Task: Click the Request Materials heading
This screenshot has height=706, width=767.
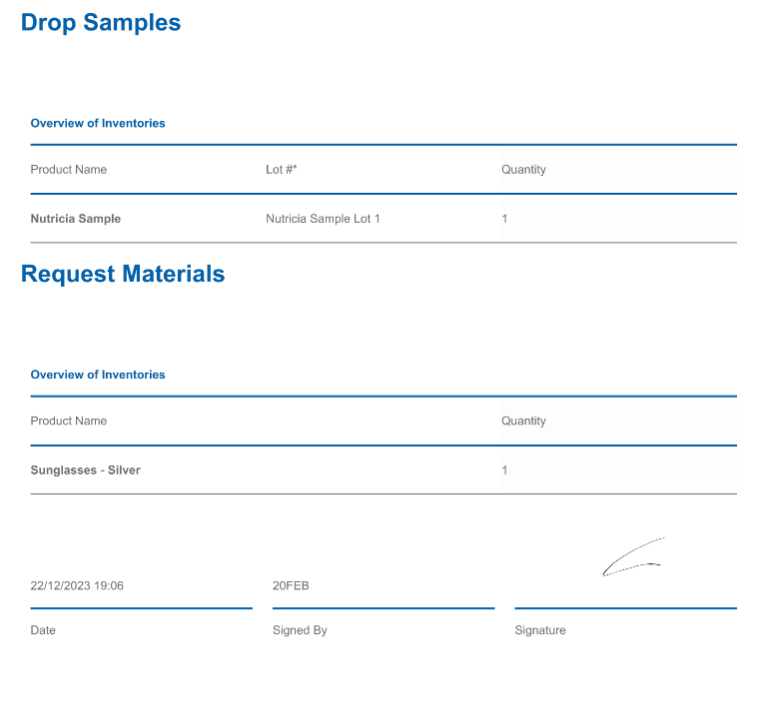Action: click(x=123, y=274)
